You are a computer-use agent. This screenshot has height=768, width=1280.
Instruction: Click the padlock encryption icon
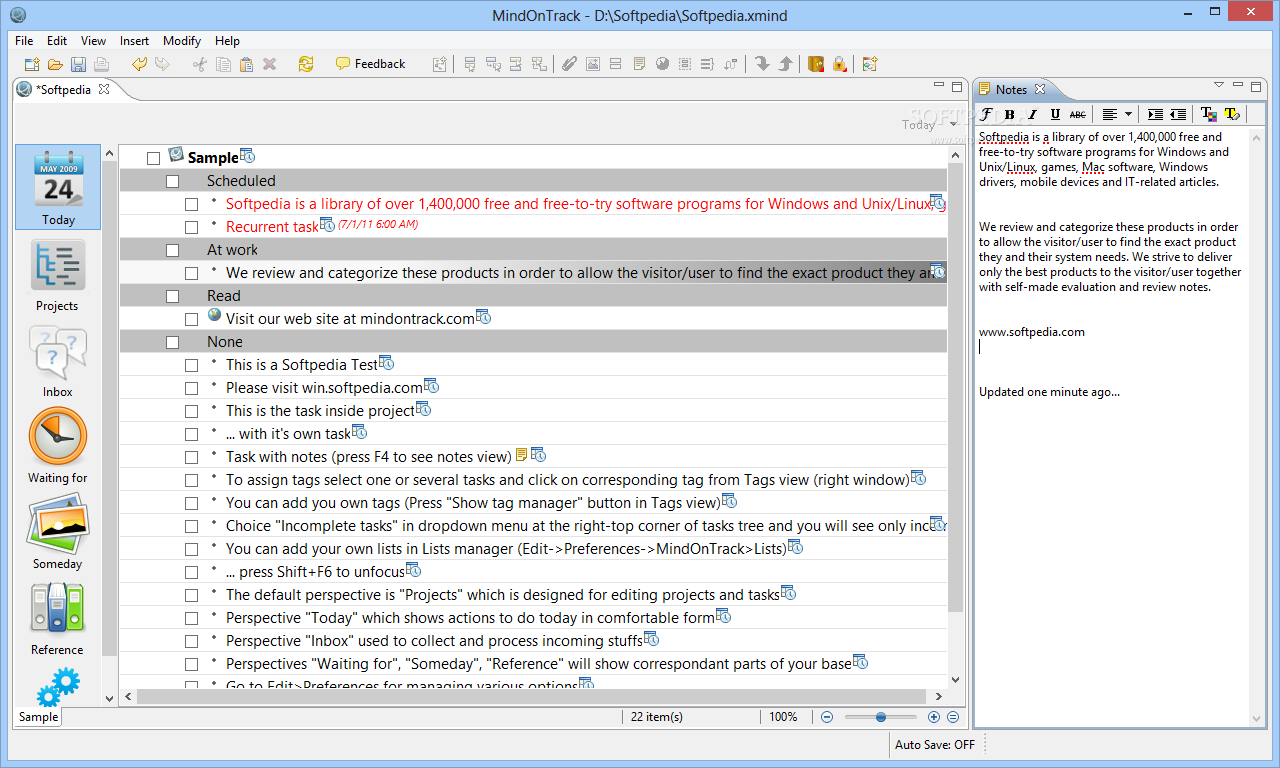[840, 64]
